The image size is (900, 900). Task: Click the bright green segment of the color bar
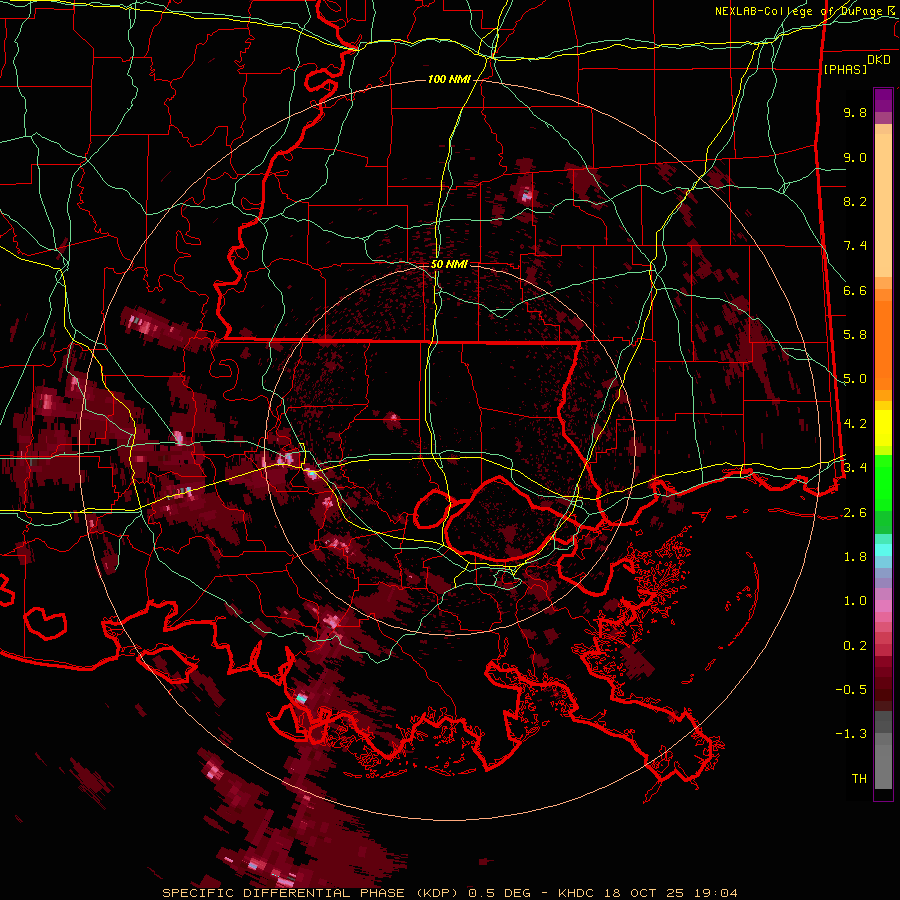(x=883, y=485)
